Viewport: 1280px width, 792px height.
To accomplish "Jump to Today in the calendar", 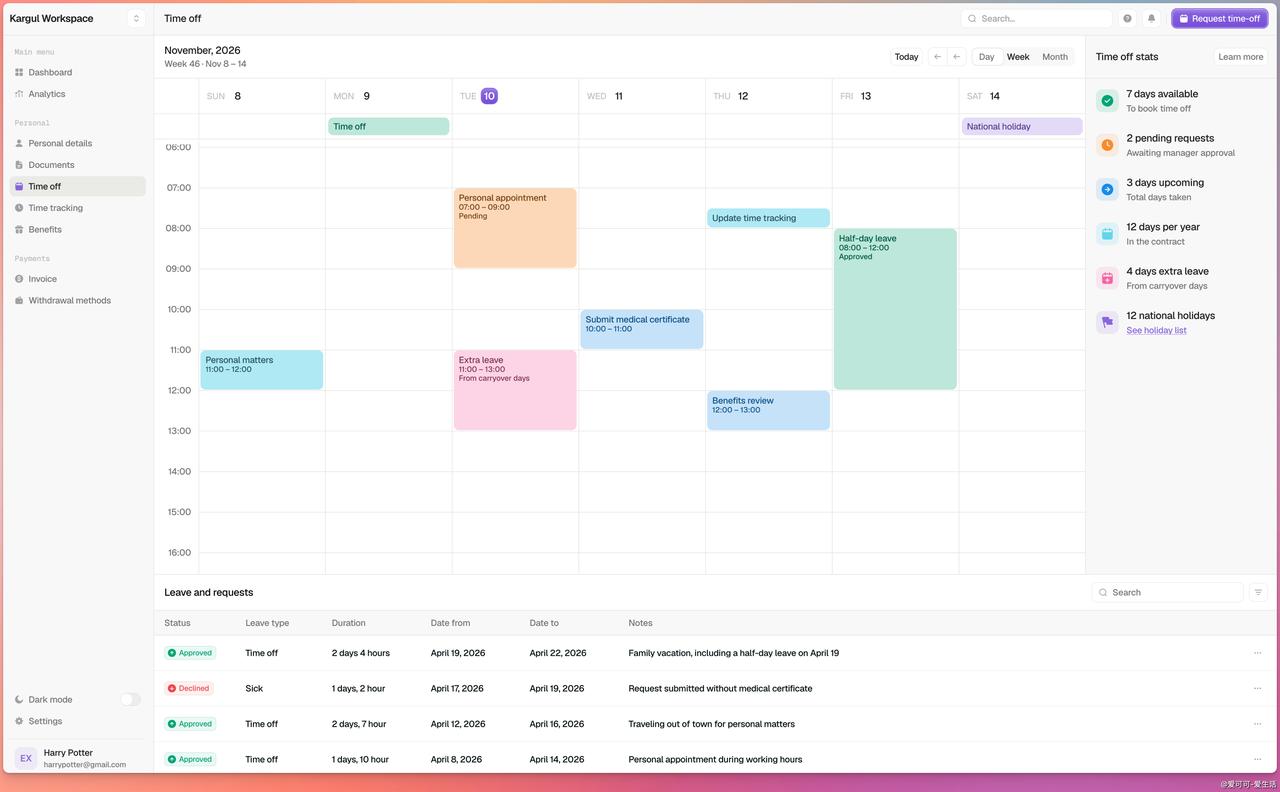I will tap(907, 57).
